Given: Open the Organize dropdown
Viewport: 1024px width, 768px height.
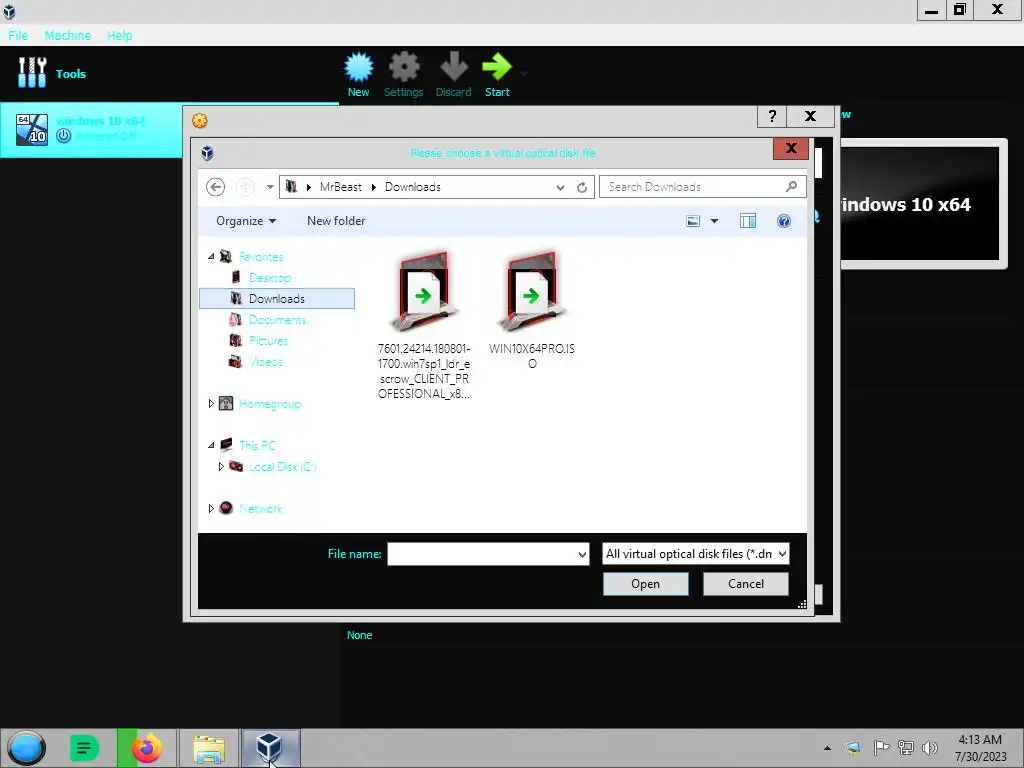Looking at the screenshot, I should [246, 221].
